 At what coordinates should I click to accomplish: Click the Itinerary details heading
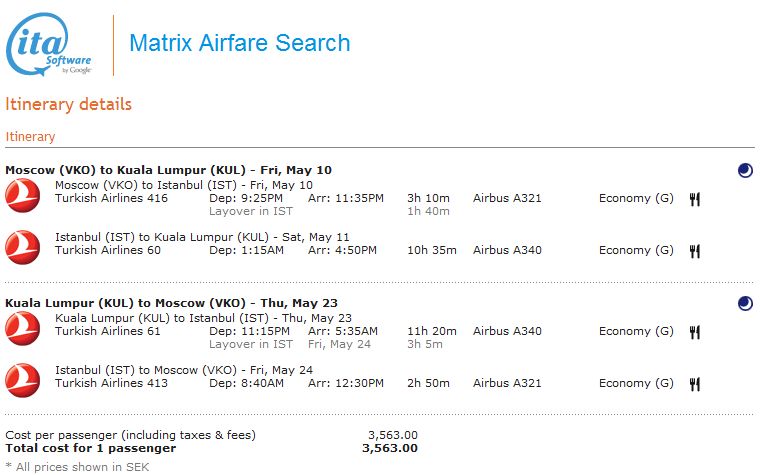click(69, 105)
